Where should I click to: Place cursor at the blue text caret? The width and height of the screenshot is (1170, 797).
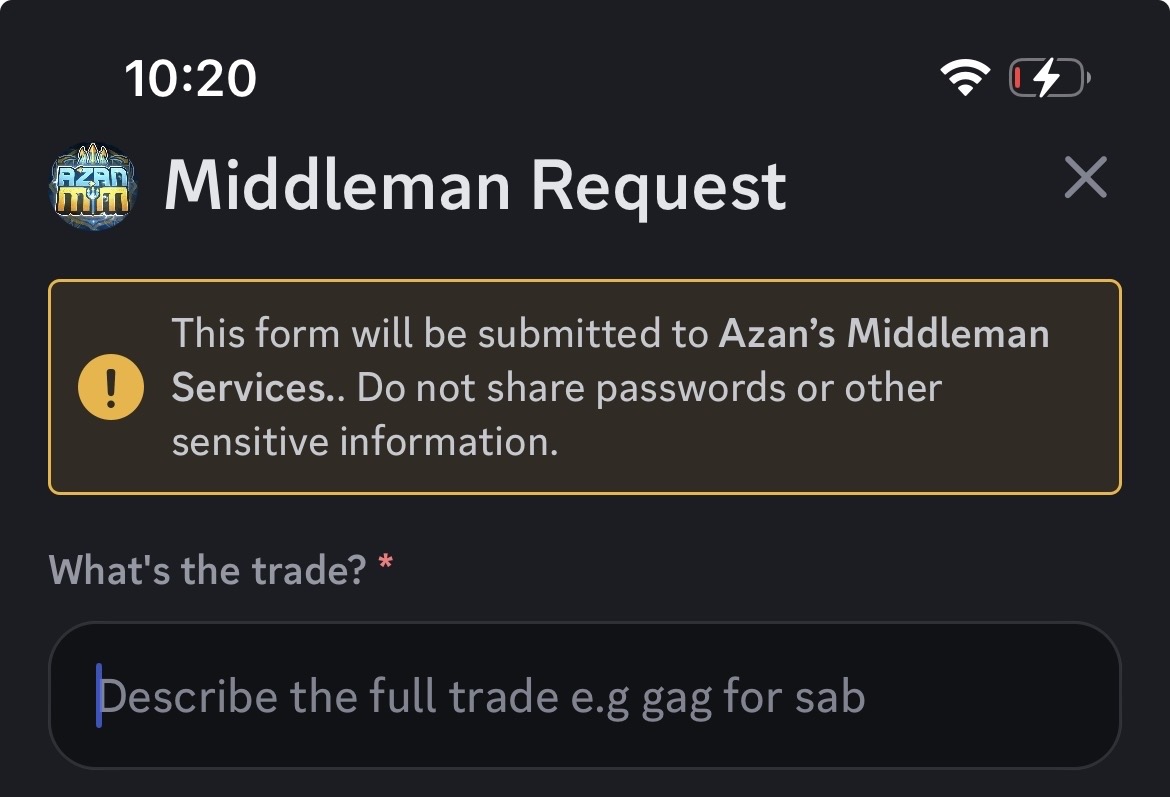99,696
